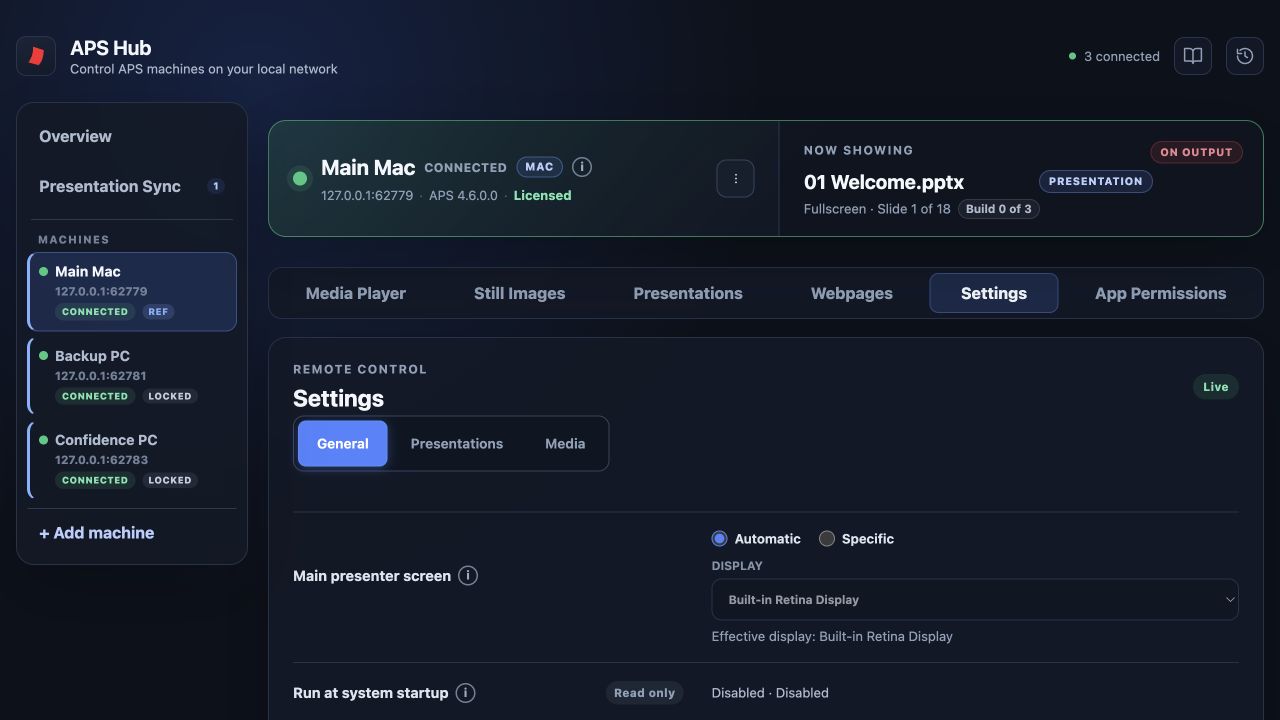Select the Backup PC machine

(x=132, y=376)
